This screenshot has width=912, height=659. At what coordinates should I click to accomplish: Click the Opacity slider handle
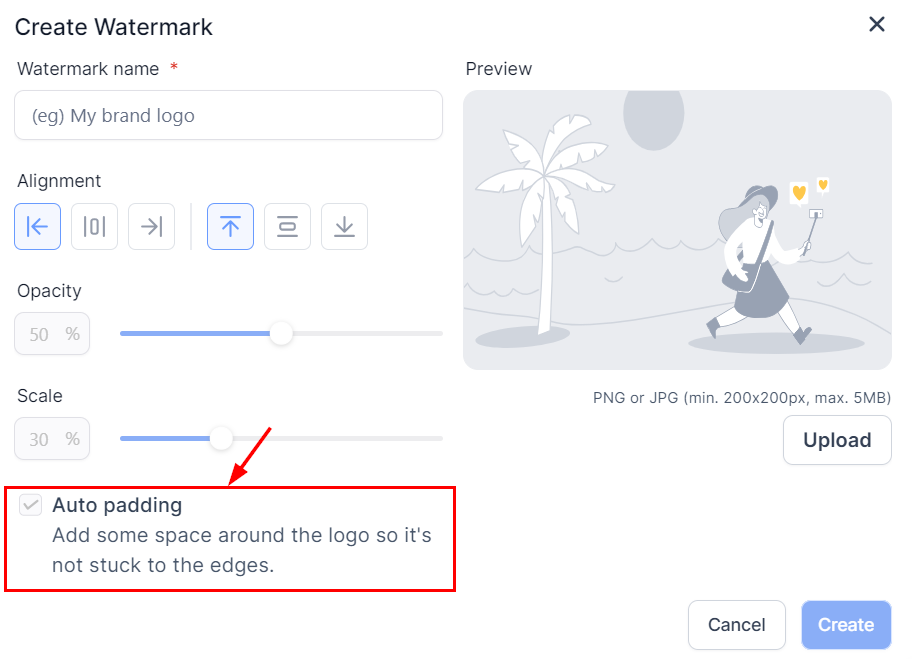click(x=281, y=333)
